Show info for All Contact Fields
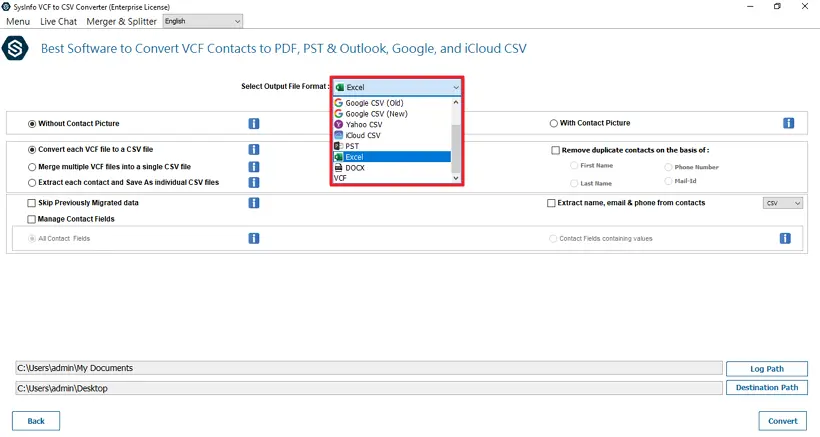The image size is (820, 437). pyautogui.click(x=254, y=238)
